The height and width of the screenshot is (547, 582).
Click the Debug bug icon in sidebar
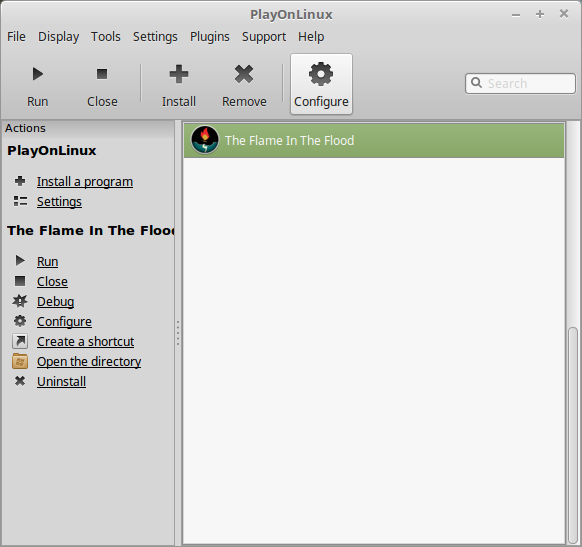(20, 301)
